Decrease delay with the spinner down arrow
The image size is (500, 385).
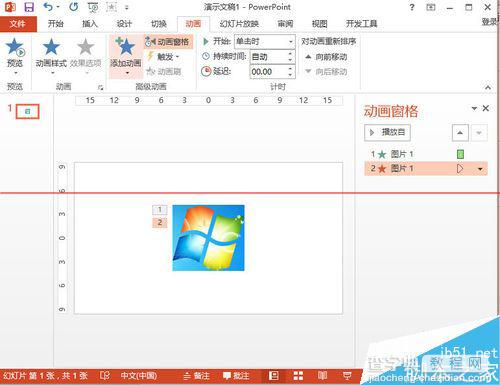[x=290, y=75]
